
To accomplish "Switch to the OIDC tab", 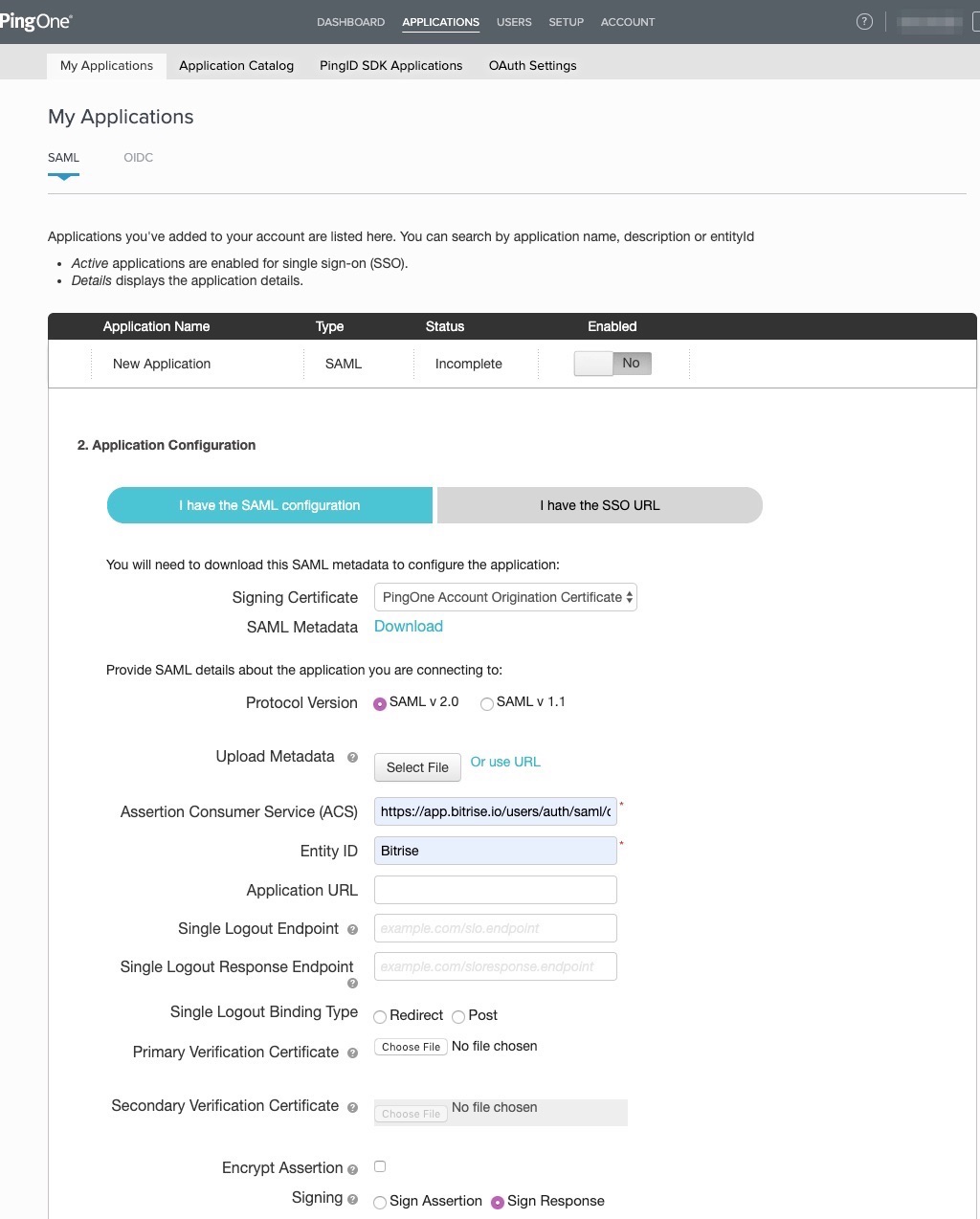I will click(x=138, y=157).
